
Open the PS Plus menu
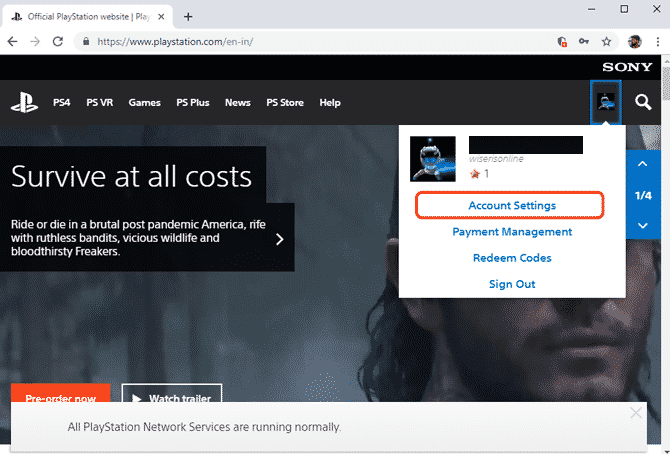[193, 103]
